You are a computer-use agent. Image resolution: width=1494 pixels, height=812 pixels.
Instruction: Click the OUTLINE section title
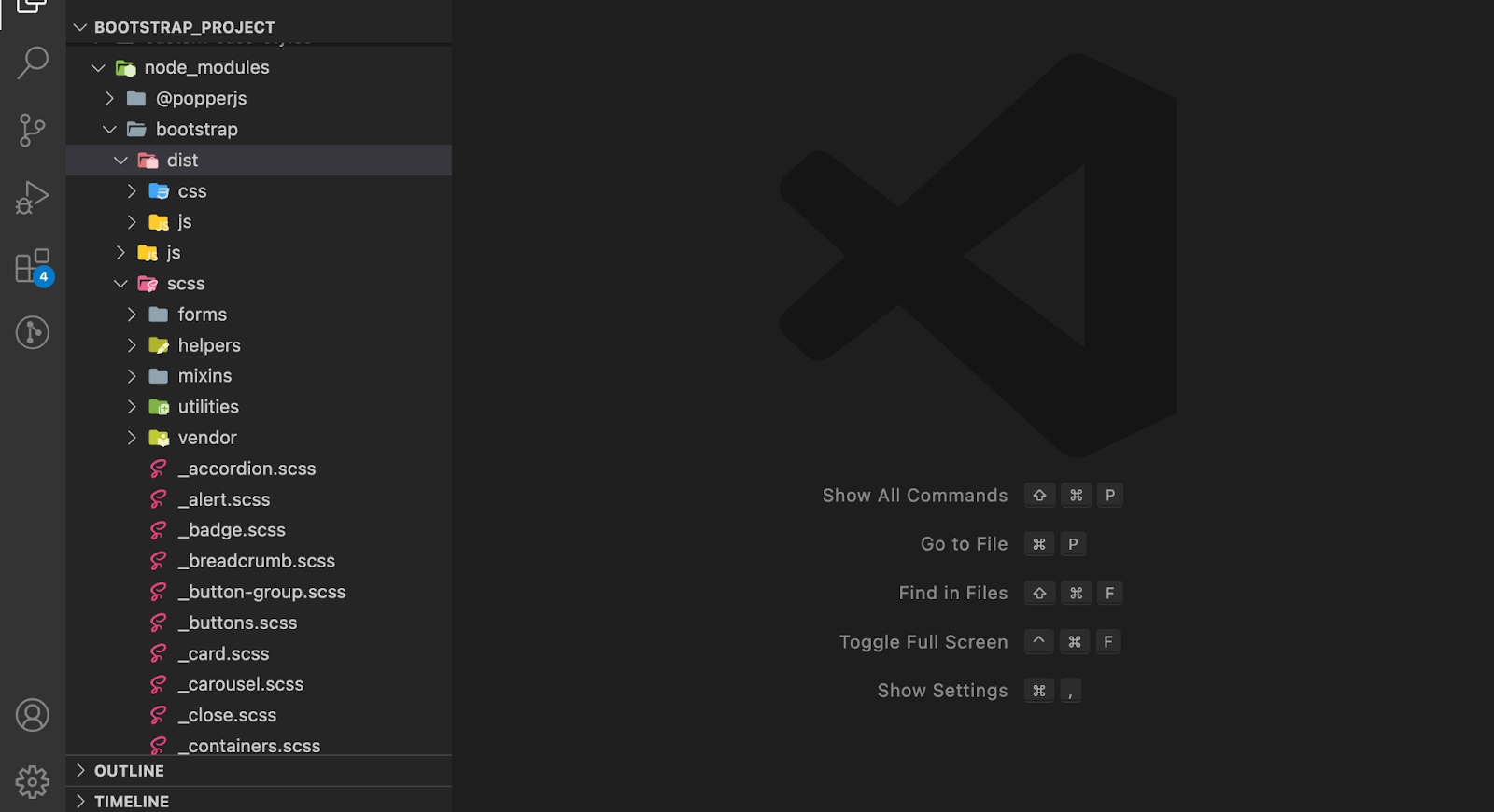coord(129,770)
